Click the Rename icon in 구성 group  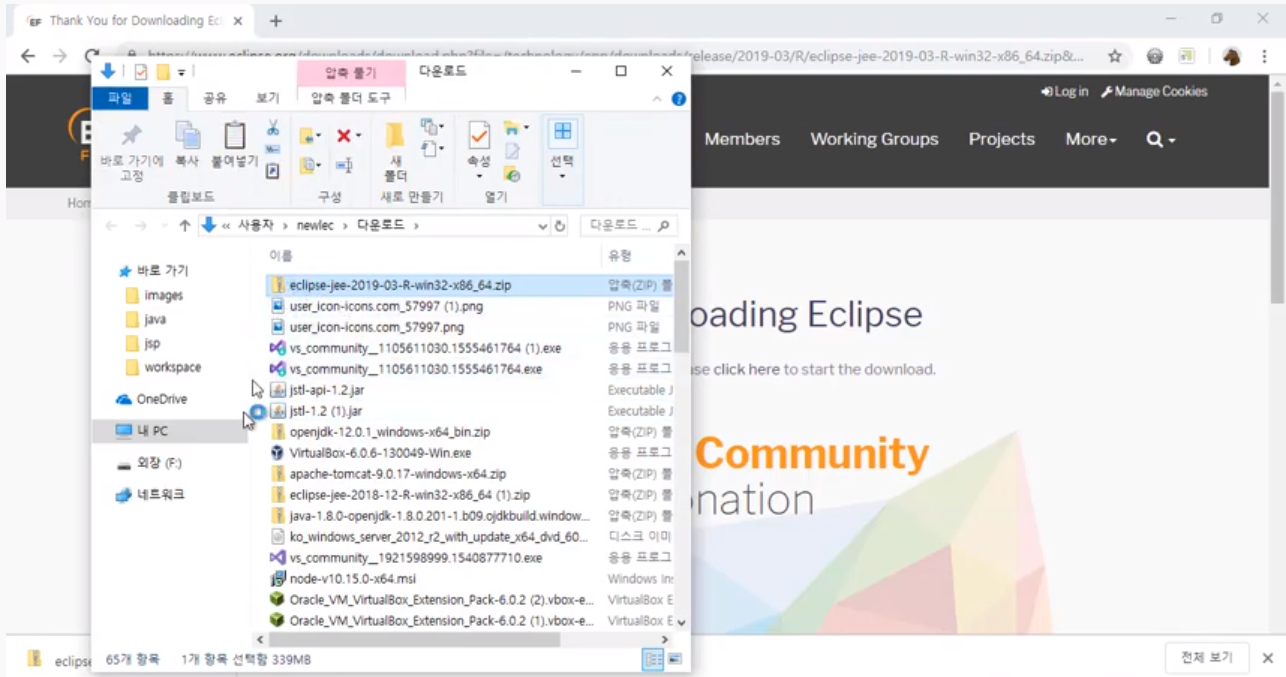click(x=344, y=165)
